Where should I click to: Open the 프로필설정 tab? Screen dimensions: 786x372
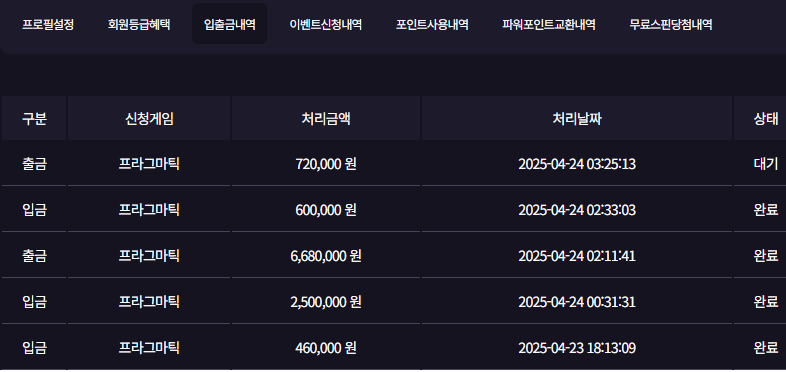point(48,24)
